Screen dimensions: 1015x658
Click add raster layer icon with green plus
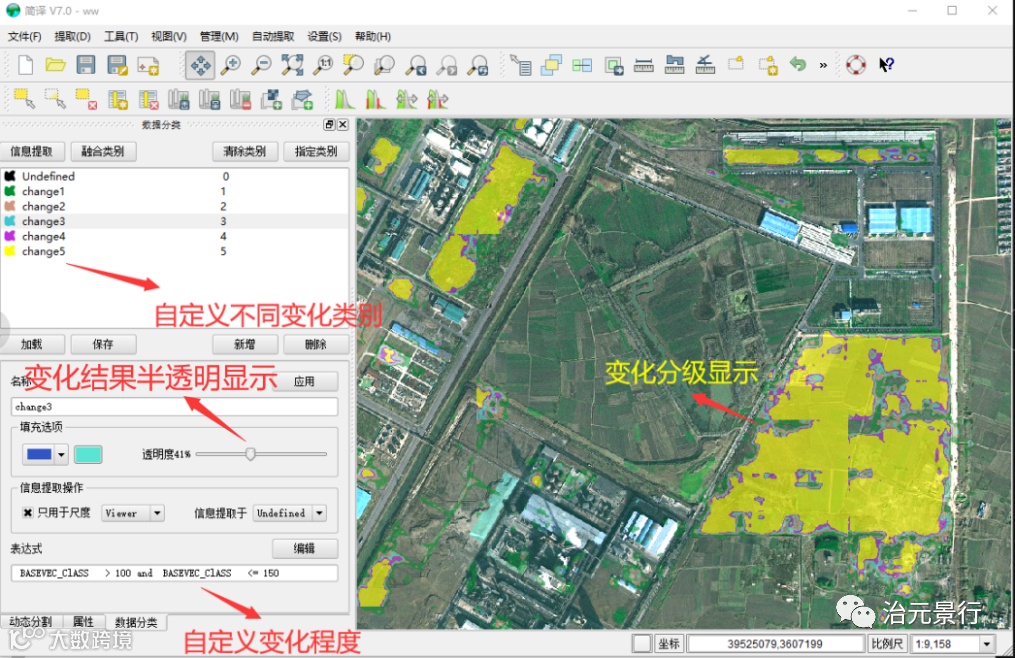tap(271, 99)
